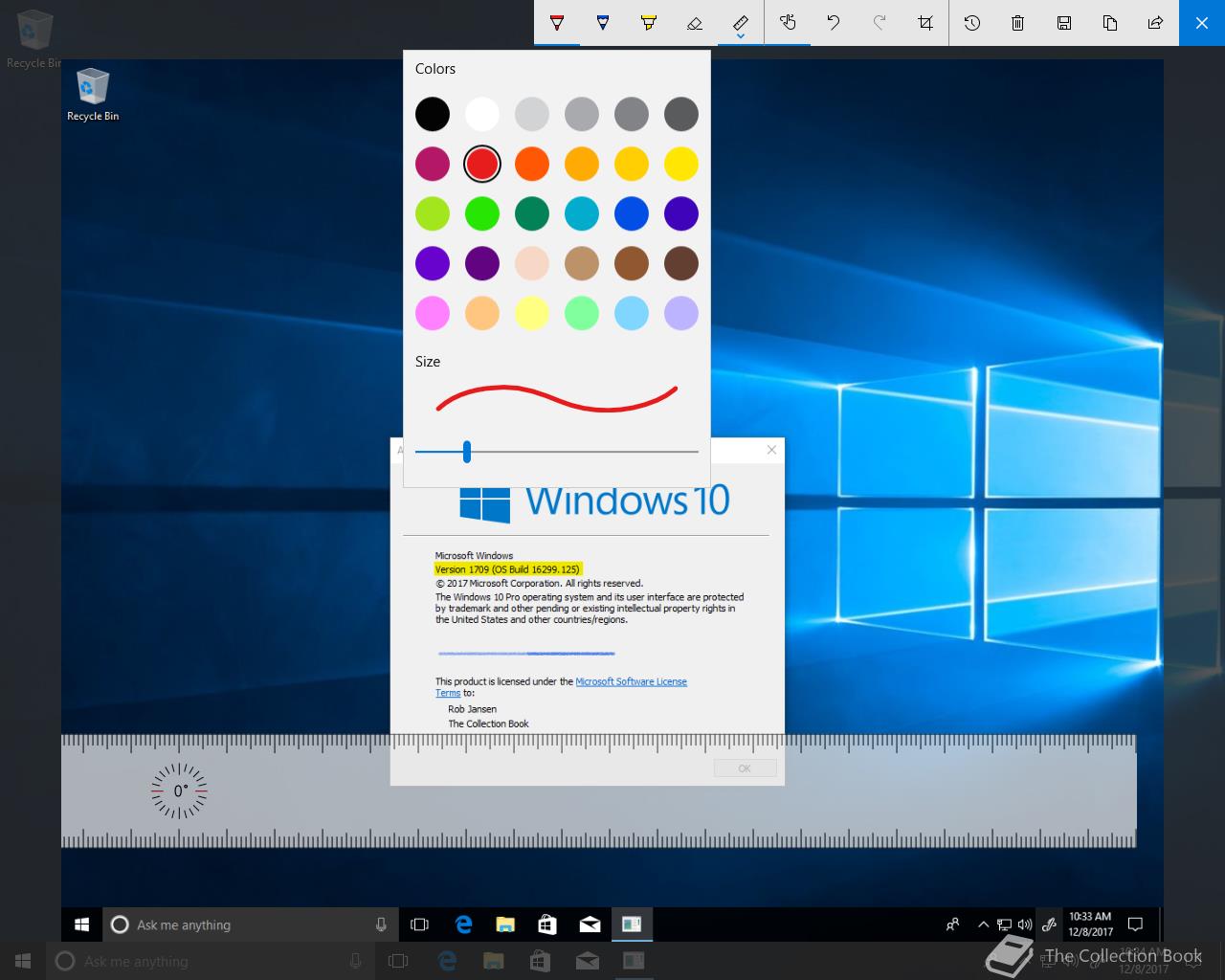Image resolution: width=1225 pixels, height=980 pixels.
Task: Click the clock history icon in toolbar
Action: 972,23
